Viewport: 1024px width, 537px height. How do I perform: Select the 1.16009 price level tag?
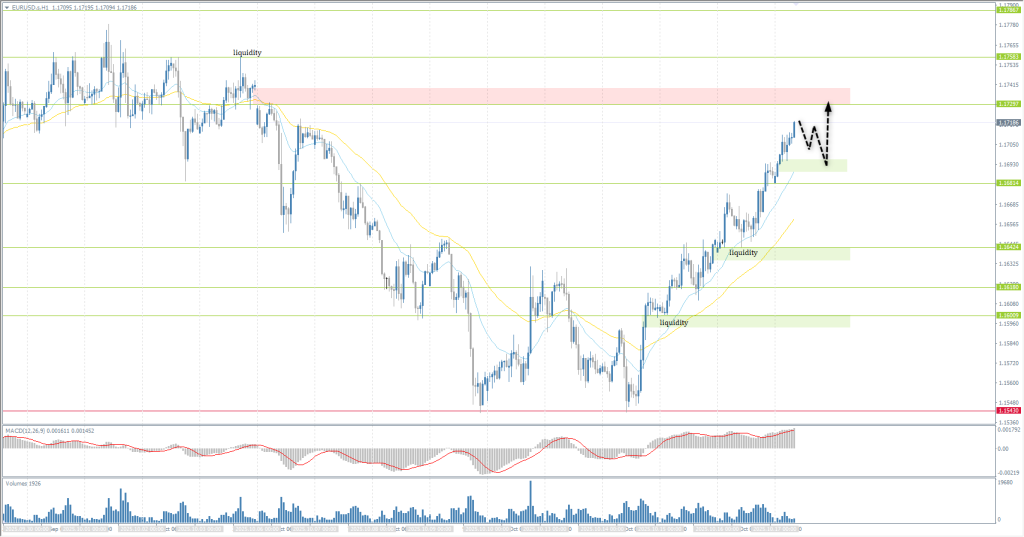(1007, 316)
